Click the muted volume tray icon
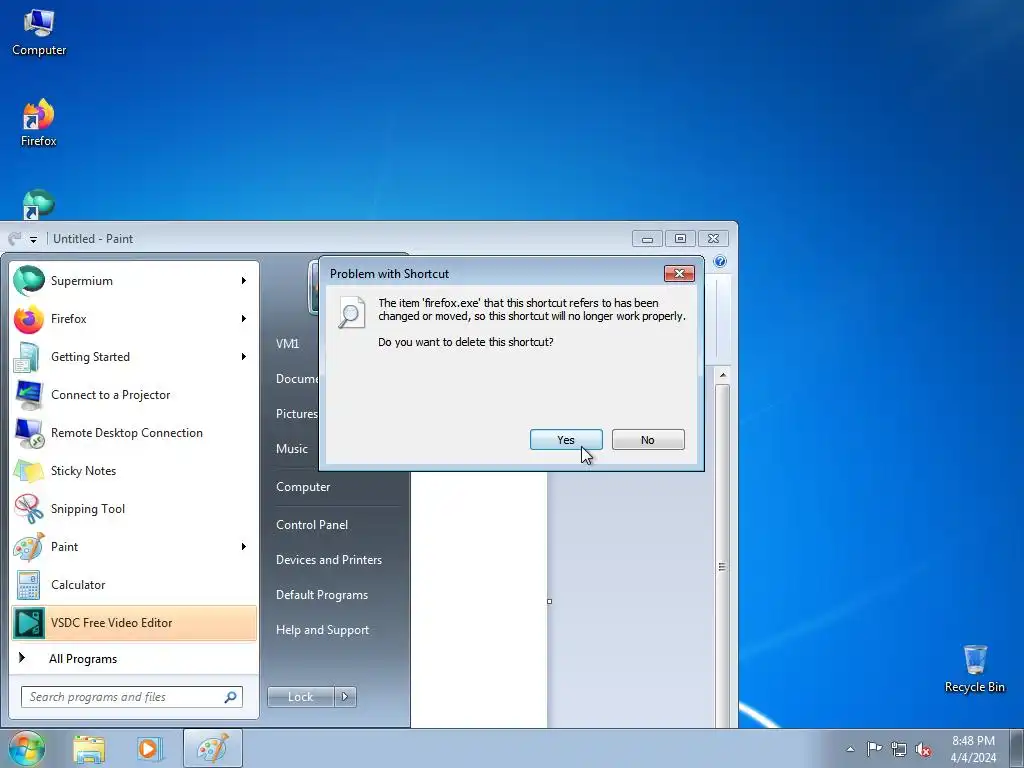 click(x=923, y=749)
